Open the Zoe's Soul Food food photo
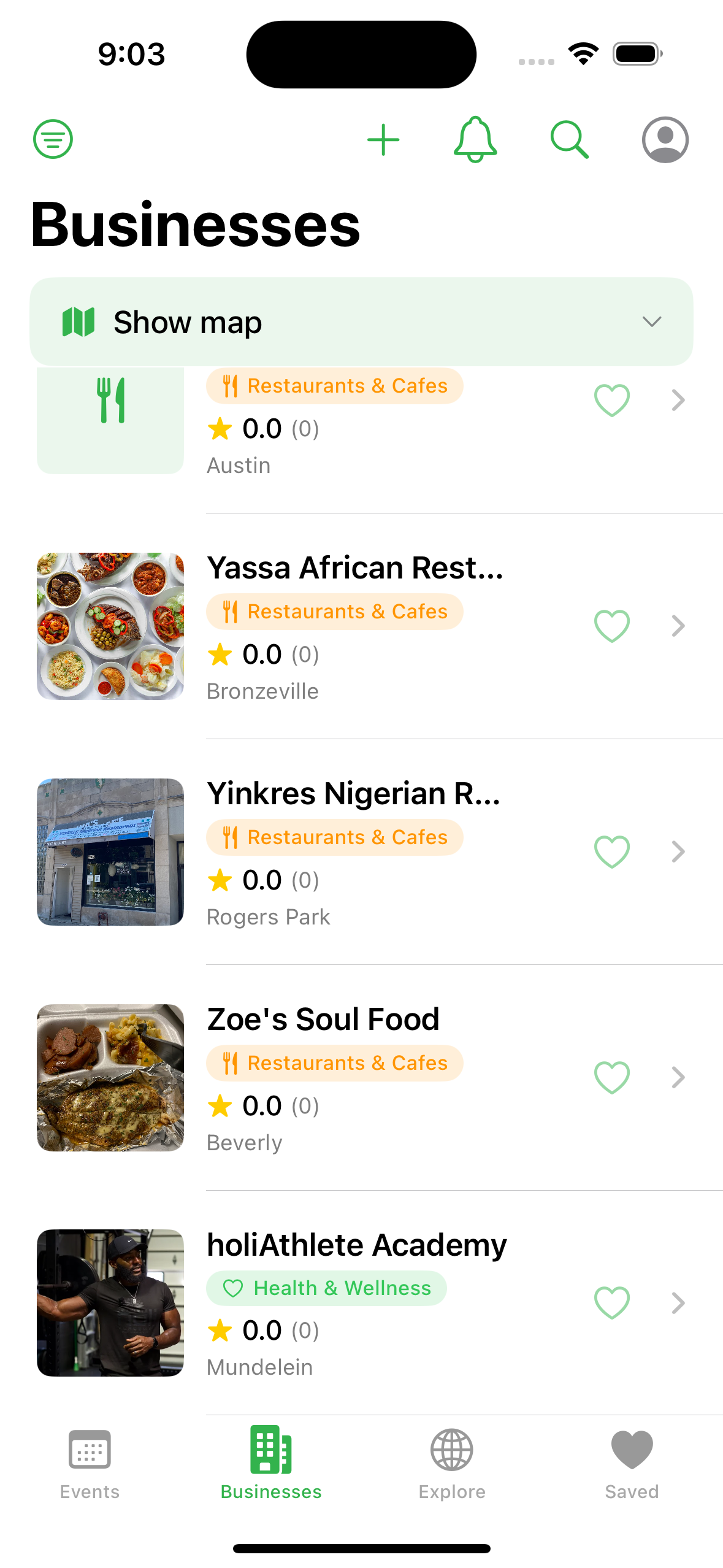The width and height of the screenshot is (723, 1568). pyautogui.click(x=110, y=1078)
